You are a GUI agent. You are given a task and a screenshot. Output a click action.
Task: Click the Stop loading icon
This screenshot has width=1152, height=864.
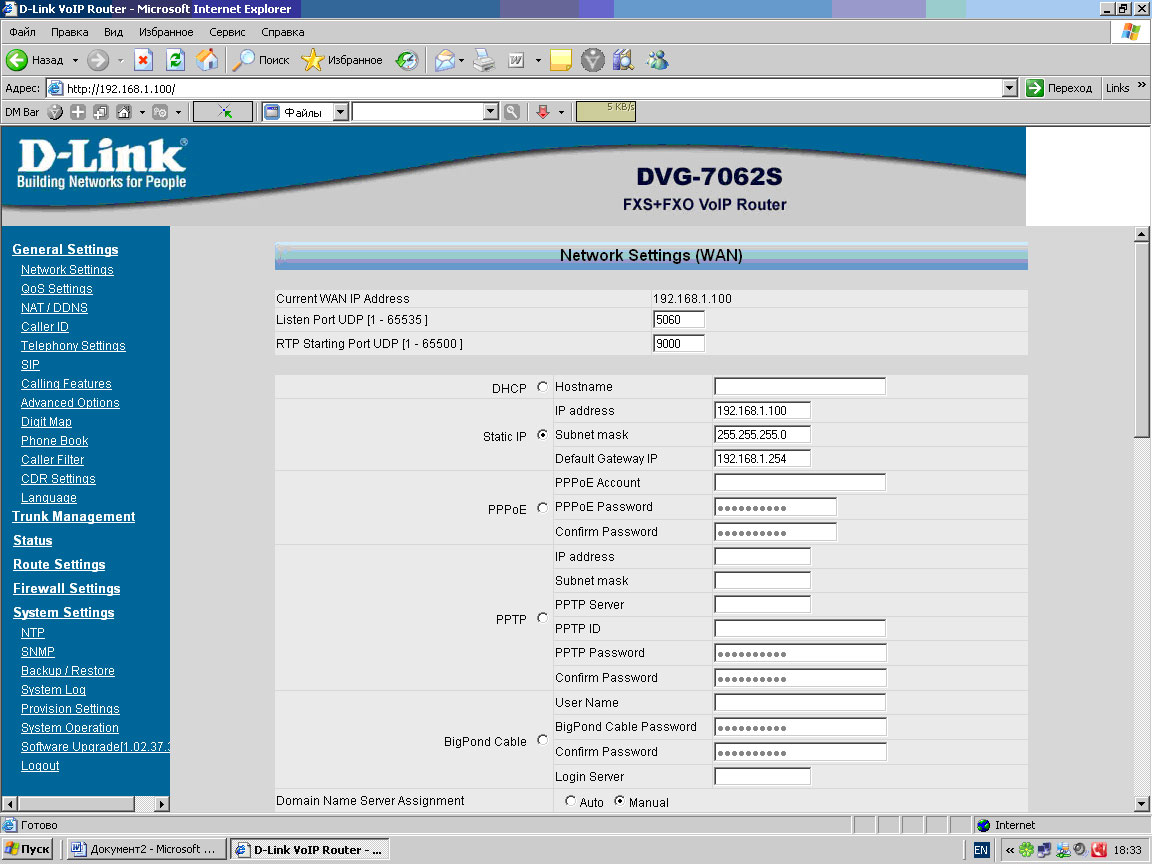pyautogui.click(x=143, y=60)
